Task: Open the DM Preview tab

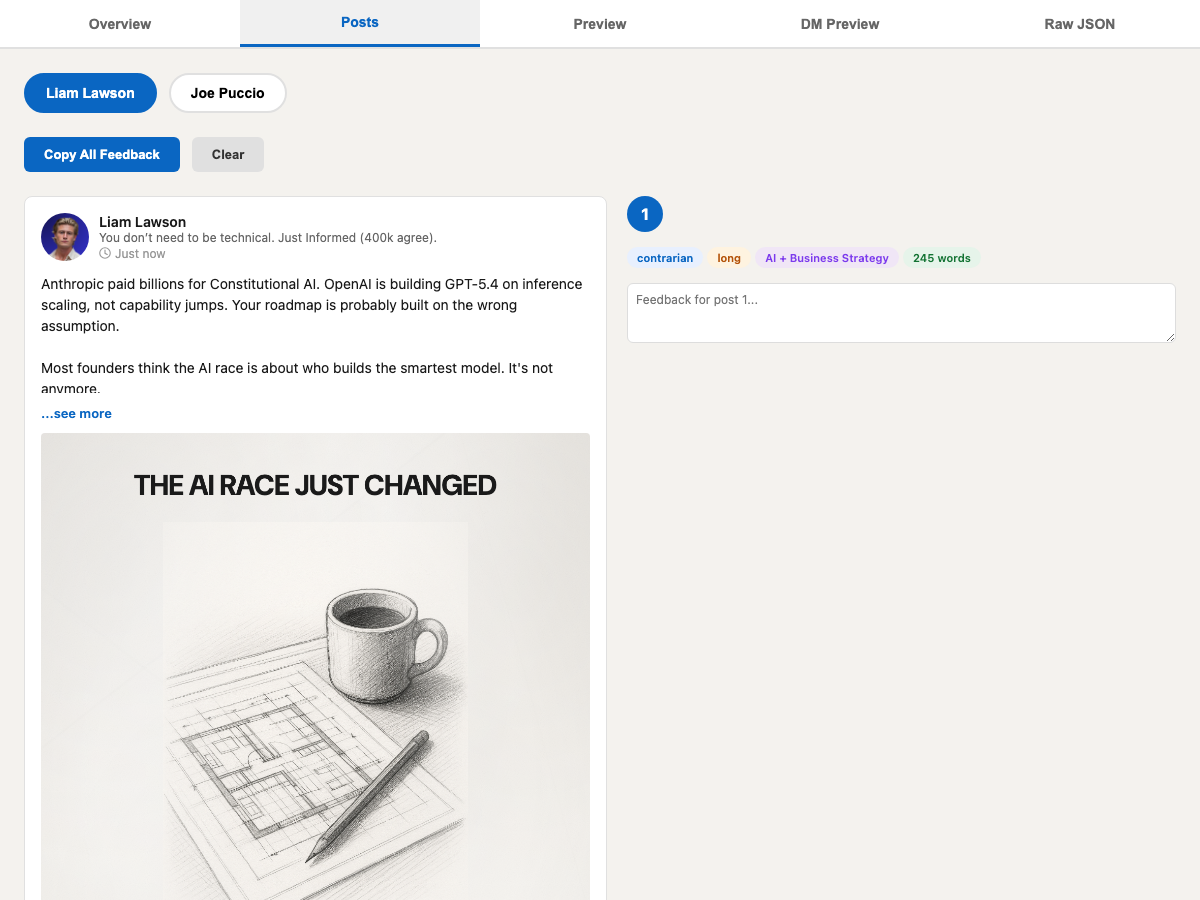Action: (x=839, y=23)
